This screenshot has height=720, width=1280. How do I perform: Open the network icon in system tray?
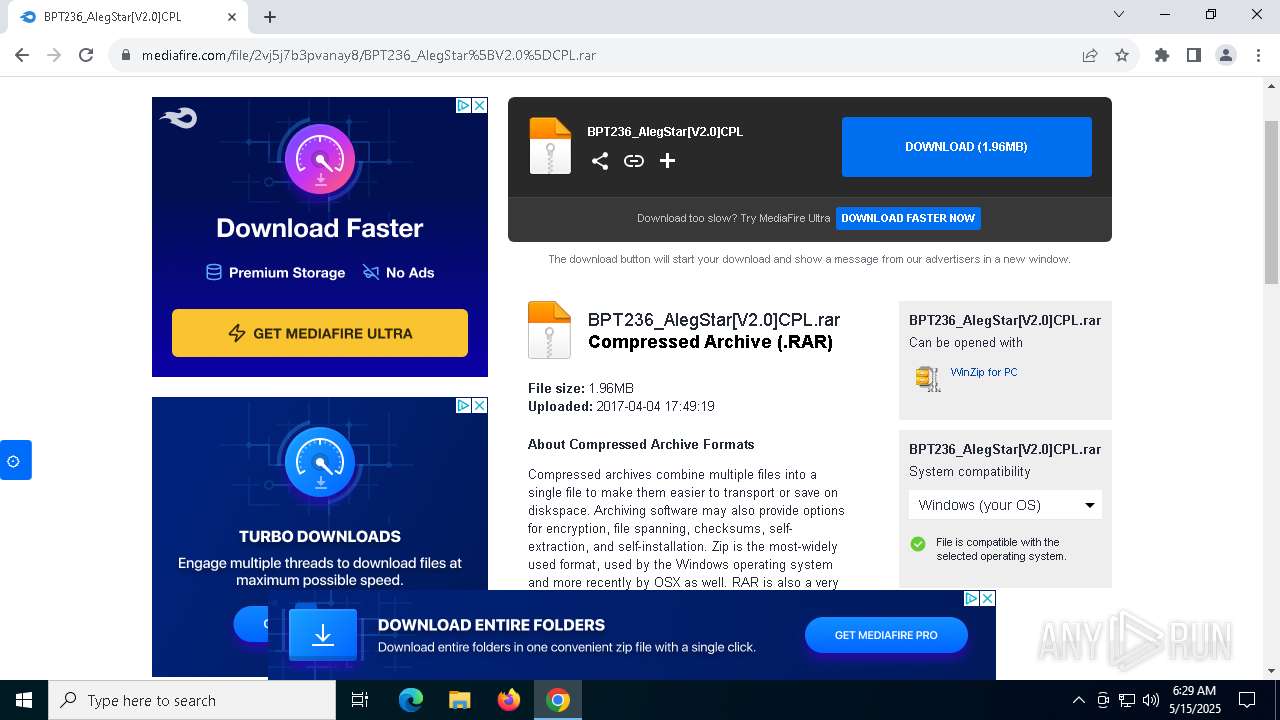(x=1127, y=700)
